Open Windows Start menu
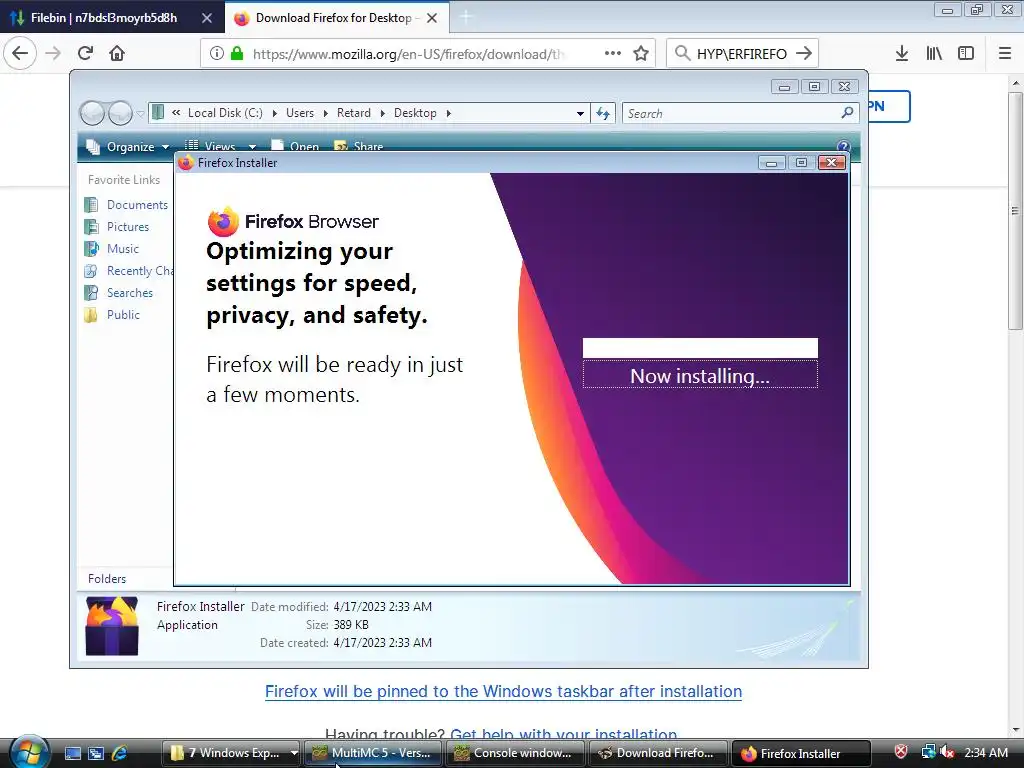The height and width of the screenshot is (768, 1024). (29, 752)
